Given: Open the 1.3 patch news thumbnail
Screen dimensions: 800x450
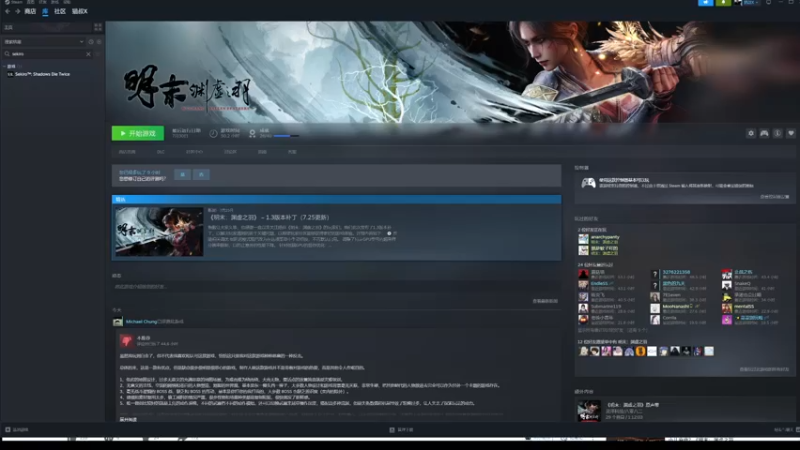Looking at the screenshot, I should (x=159, y=232).
